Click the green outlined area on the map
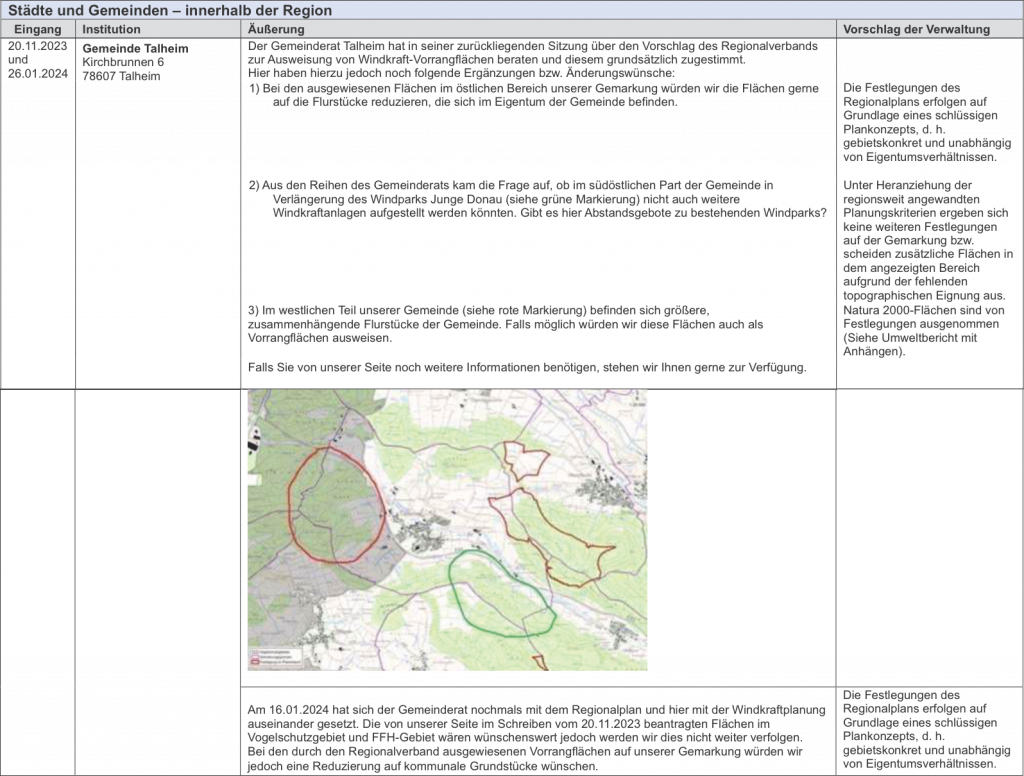This screenshot has height=776, width=1024. 498,592
